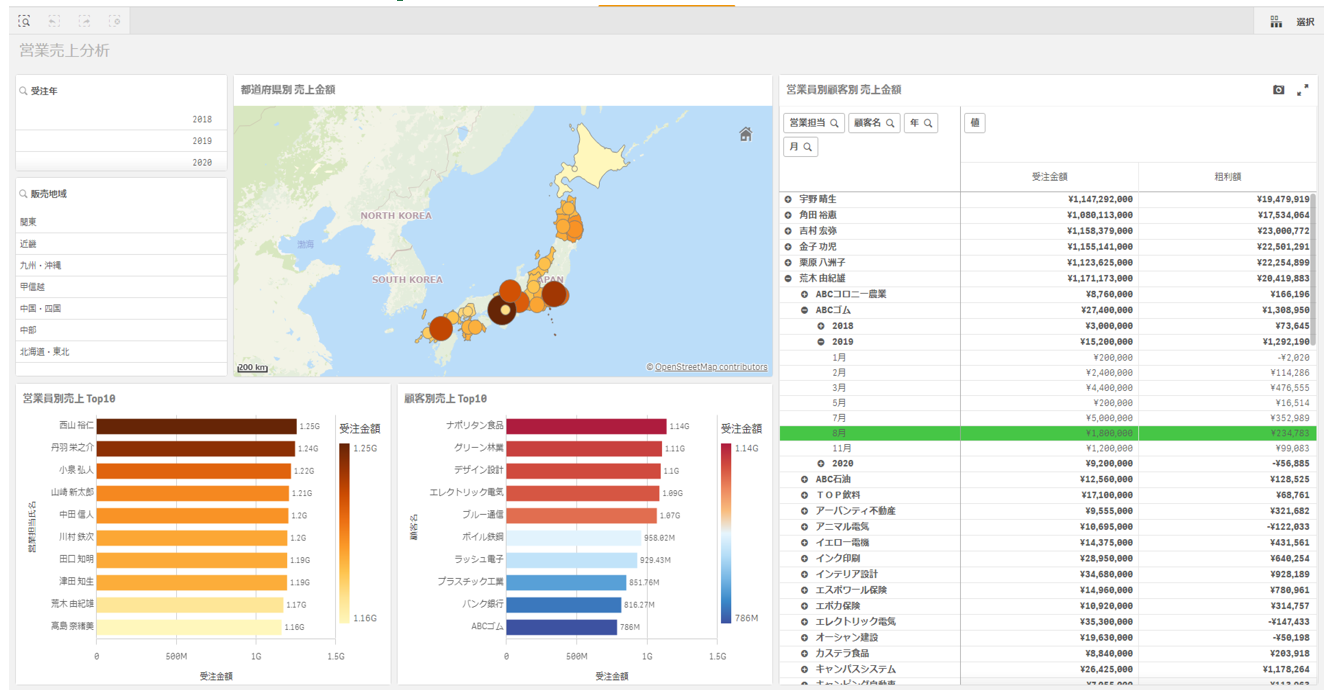Click the step back selection icon
Image resolution: width=1335 pixels, height=699 pixels.
(54, 21)
